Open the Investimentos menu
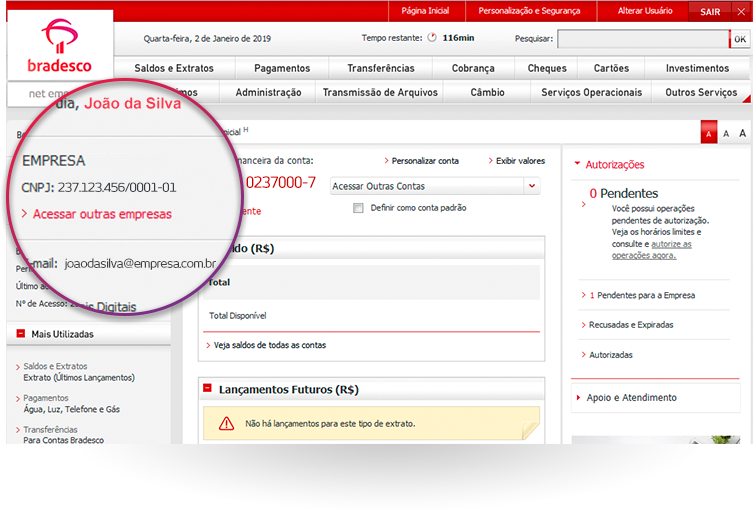 pyautogui.click(x=697, y=68)
